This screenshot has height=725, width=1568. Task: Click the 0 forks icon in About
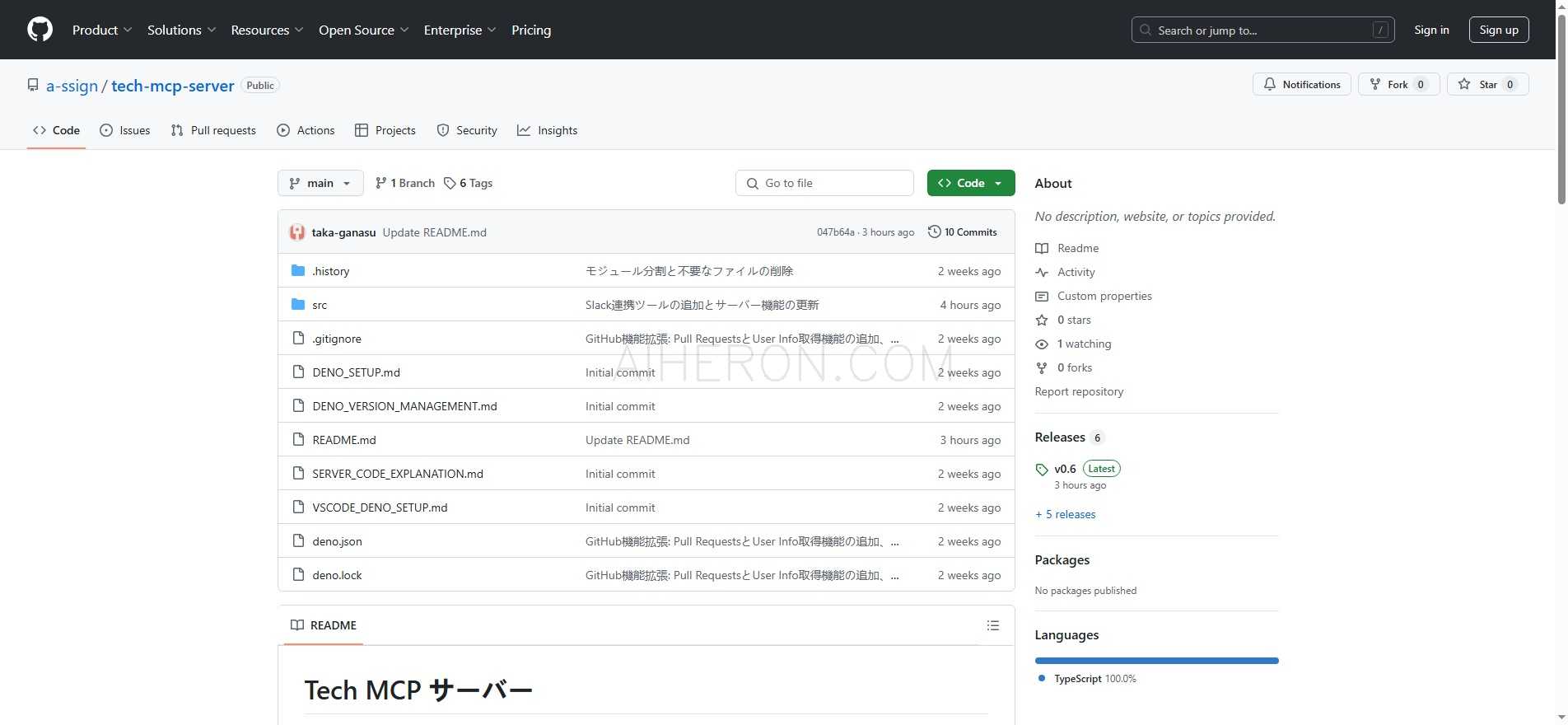[1042, 368]
